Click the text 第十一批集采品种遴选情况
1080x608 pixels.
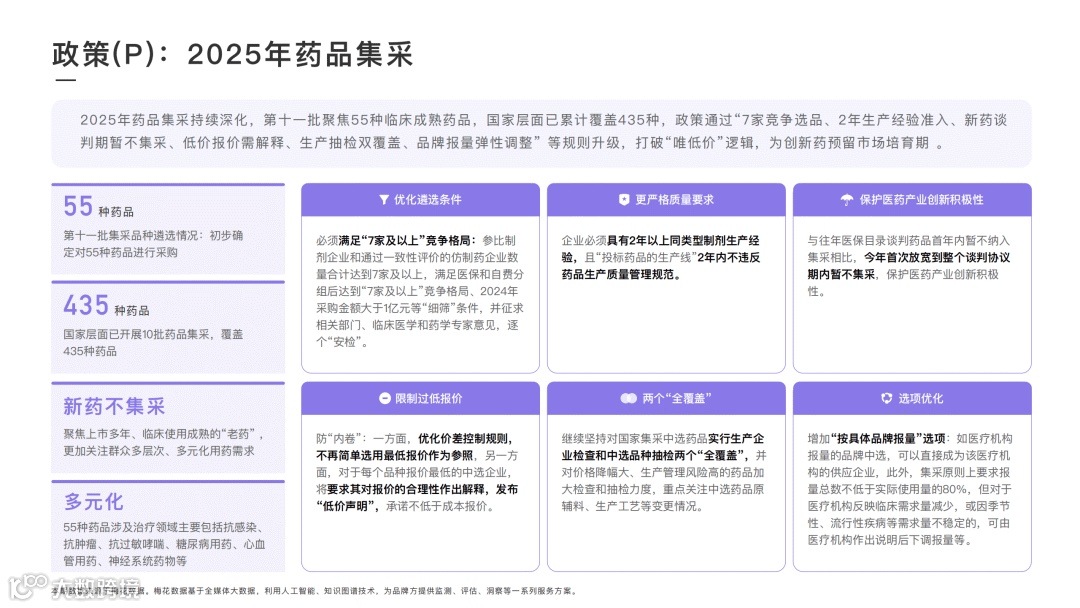[130, 235]
